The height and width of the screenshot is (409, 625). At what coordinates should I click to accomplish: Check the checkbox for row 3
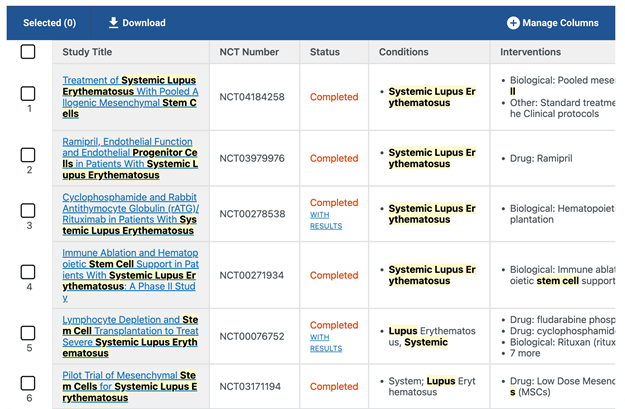point(28,211)
